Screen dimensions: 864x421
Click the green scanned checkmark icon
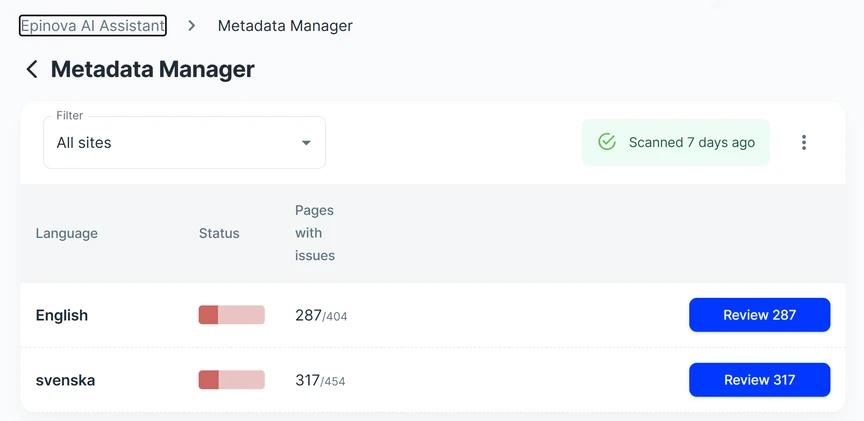607,142
